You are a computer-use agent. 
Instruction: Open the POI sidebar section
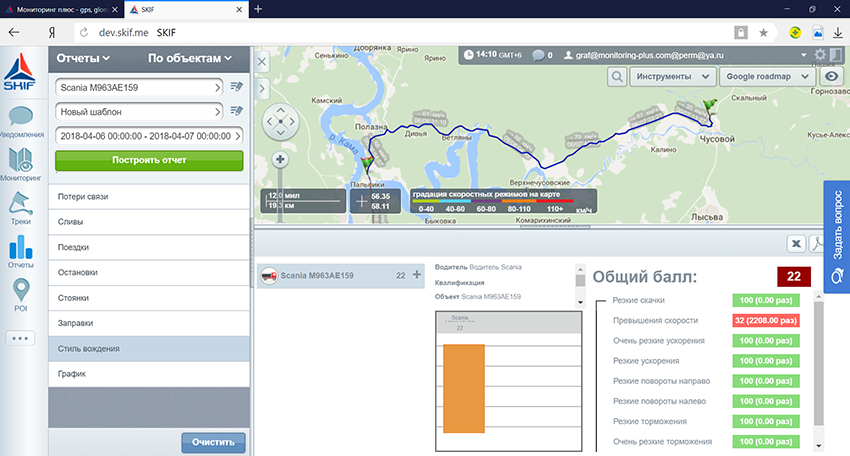21,295
